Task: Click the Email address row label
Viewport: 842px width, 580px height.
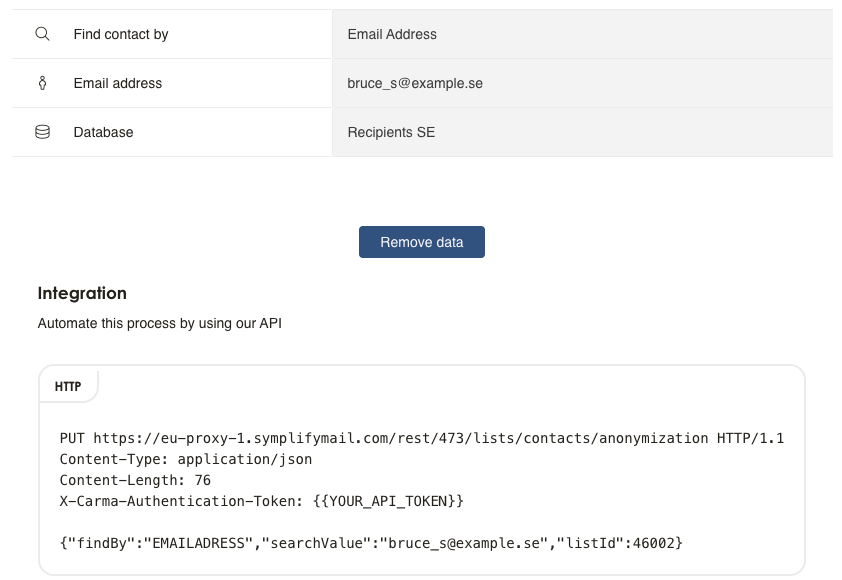Action: (x=118, y=83)
